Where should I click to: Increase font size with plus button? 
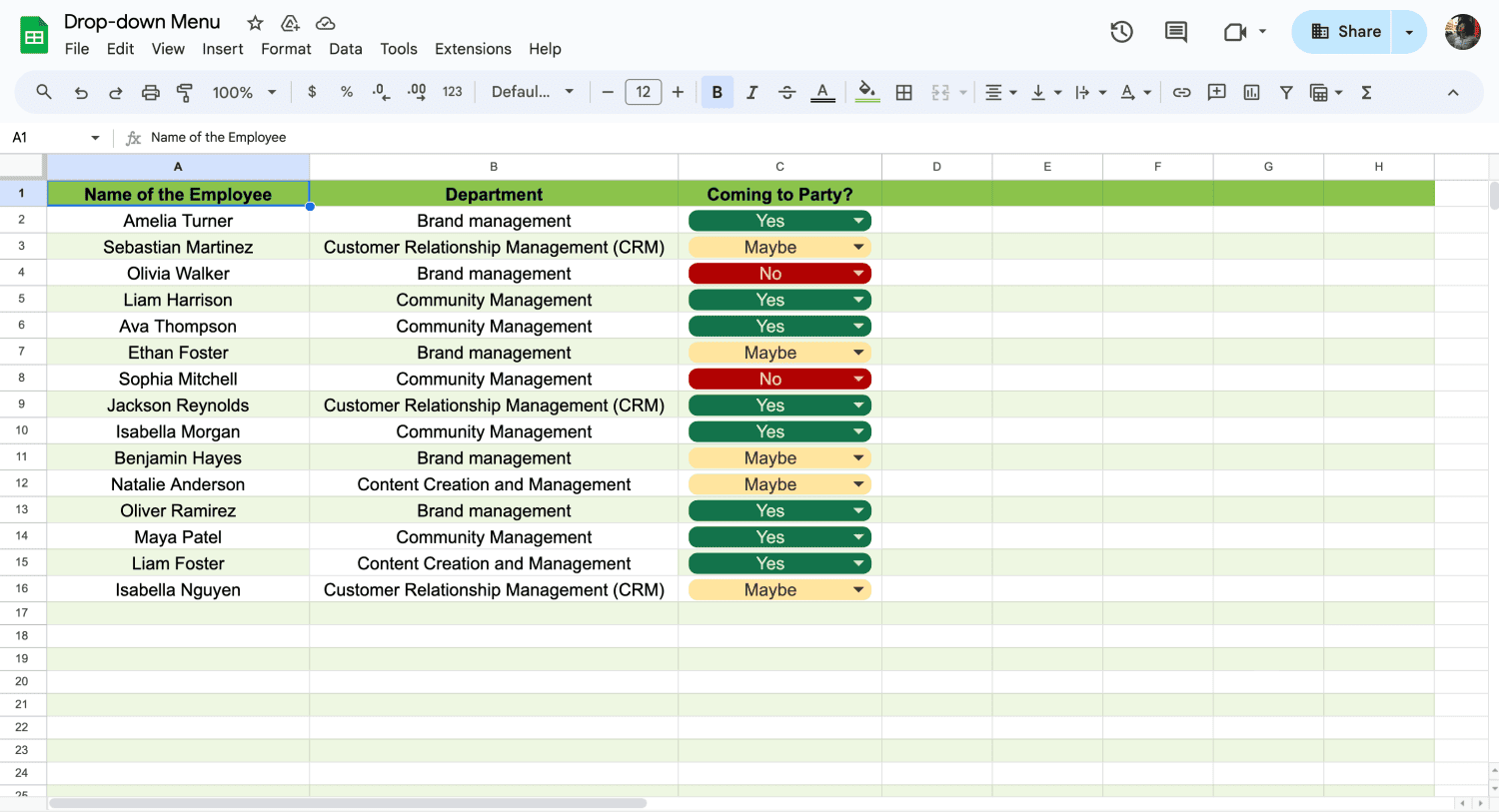click(678, 93)
